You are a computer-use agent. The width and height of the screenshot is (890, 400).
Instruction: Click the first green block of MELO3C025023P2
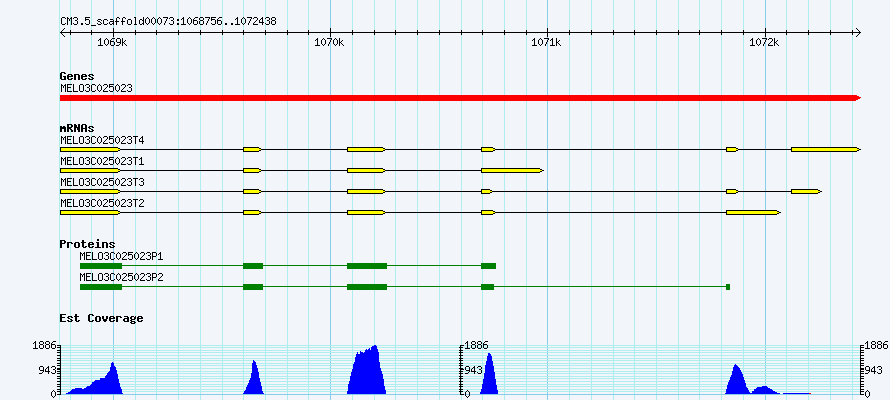pos(101,287)
